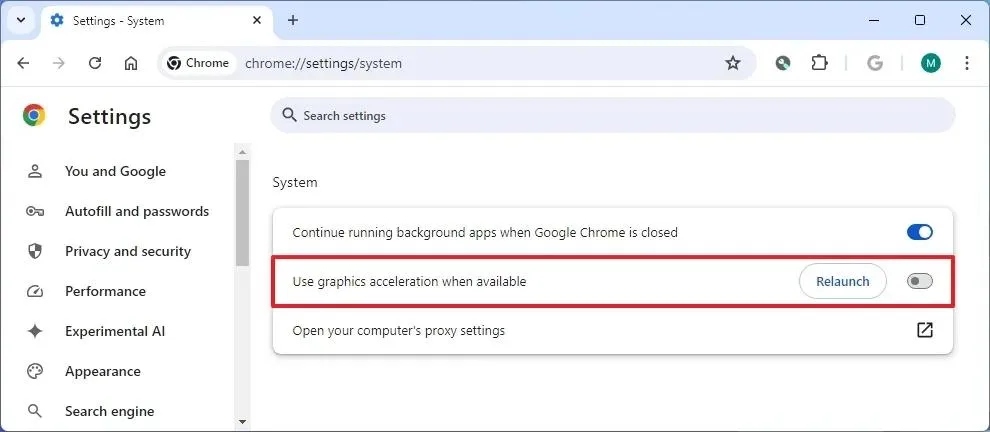Go to the Performance section
The height and width of the screenshot is (432, 990).
pyautogui.click(x=105, y=291)
